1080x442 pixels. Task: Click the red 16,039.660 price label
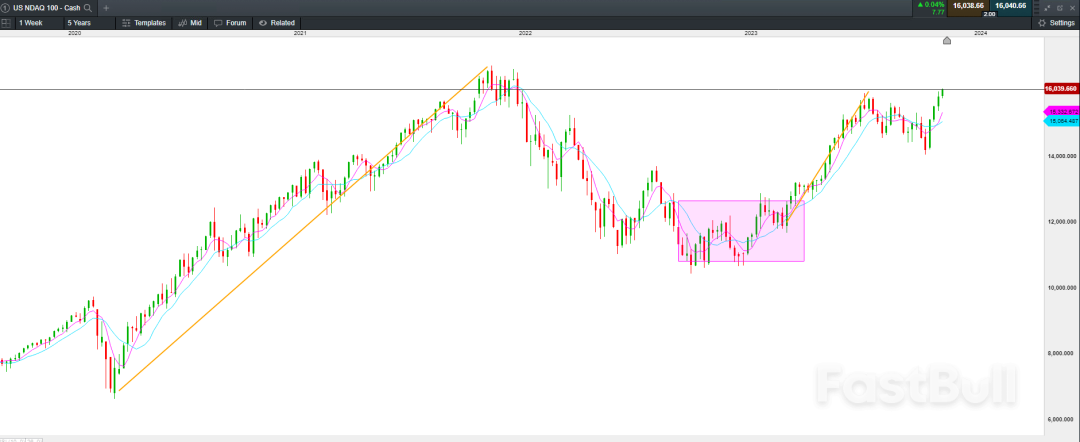(x=1060, y=89)
